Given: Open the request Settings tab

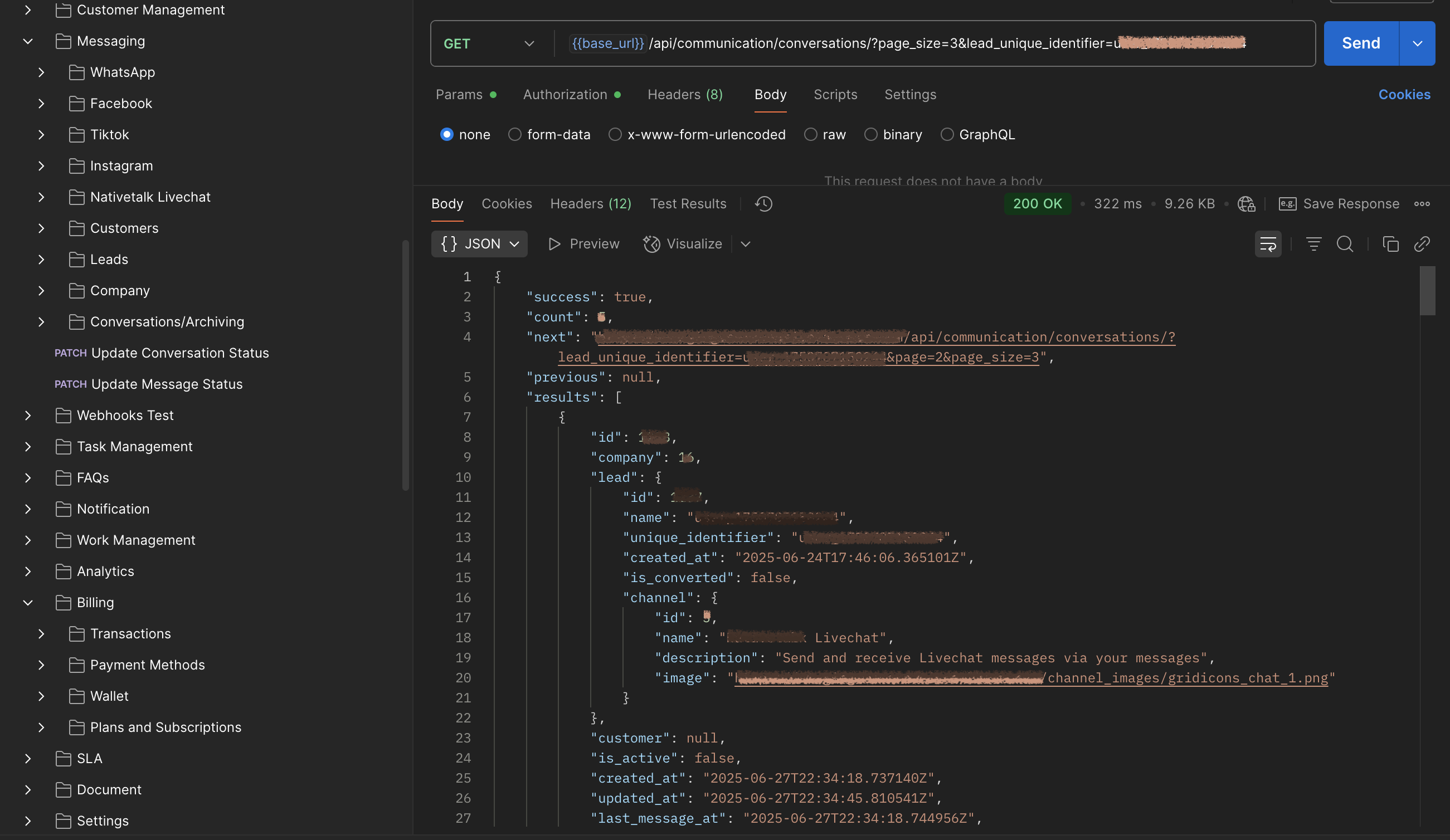Looking at the screenshot, I should coord(909,94).
